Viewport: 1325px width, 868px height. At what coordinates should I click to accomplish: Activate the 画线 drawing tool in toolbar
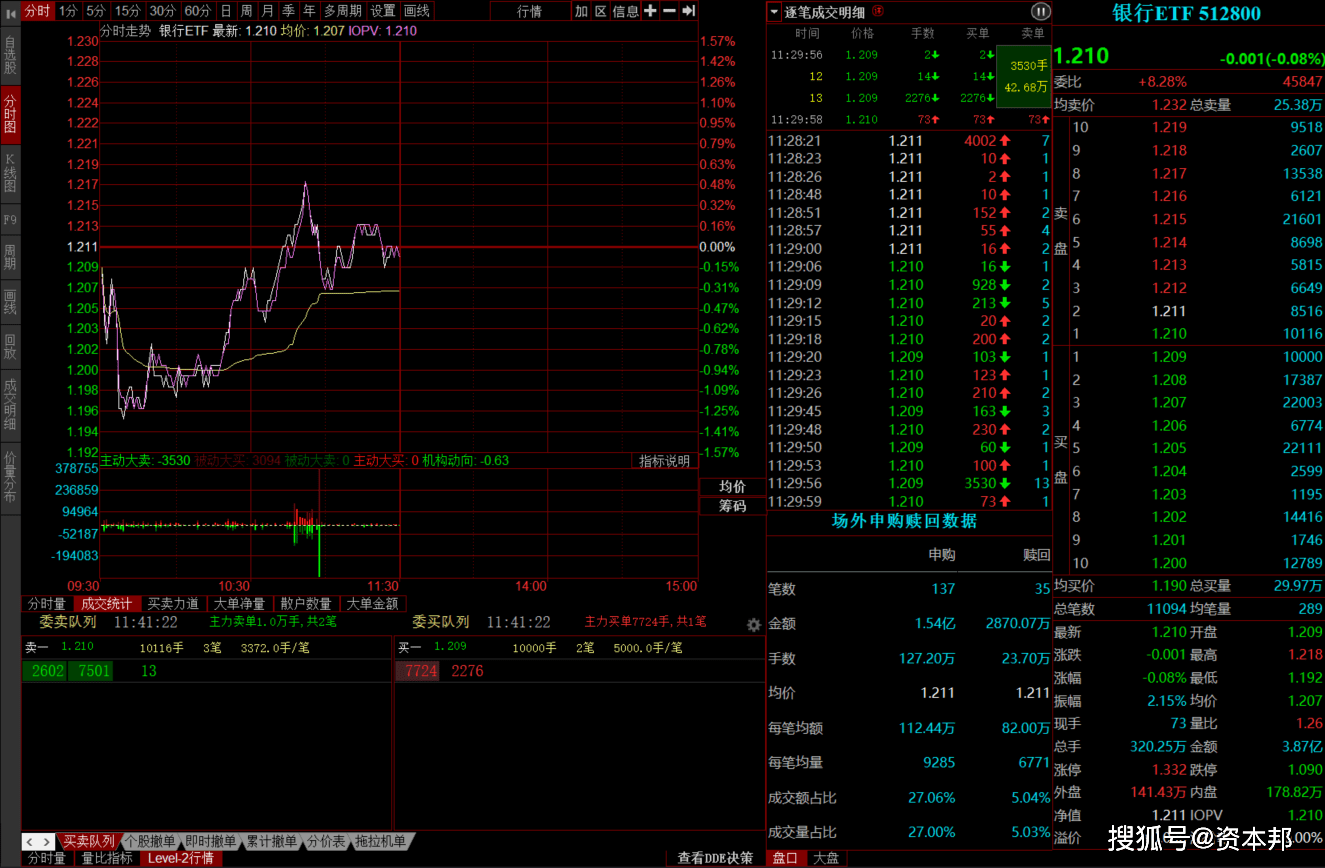(417, 10)
